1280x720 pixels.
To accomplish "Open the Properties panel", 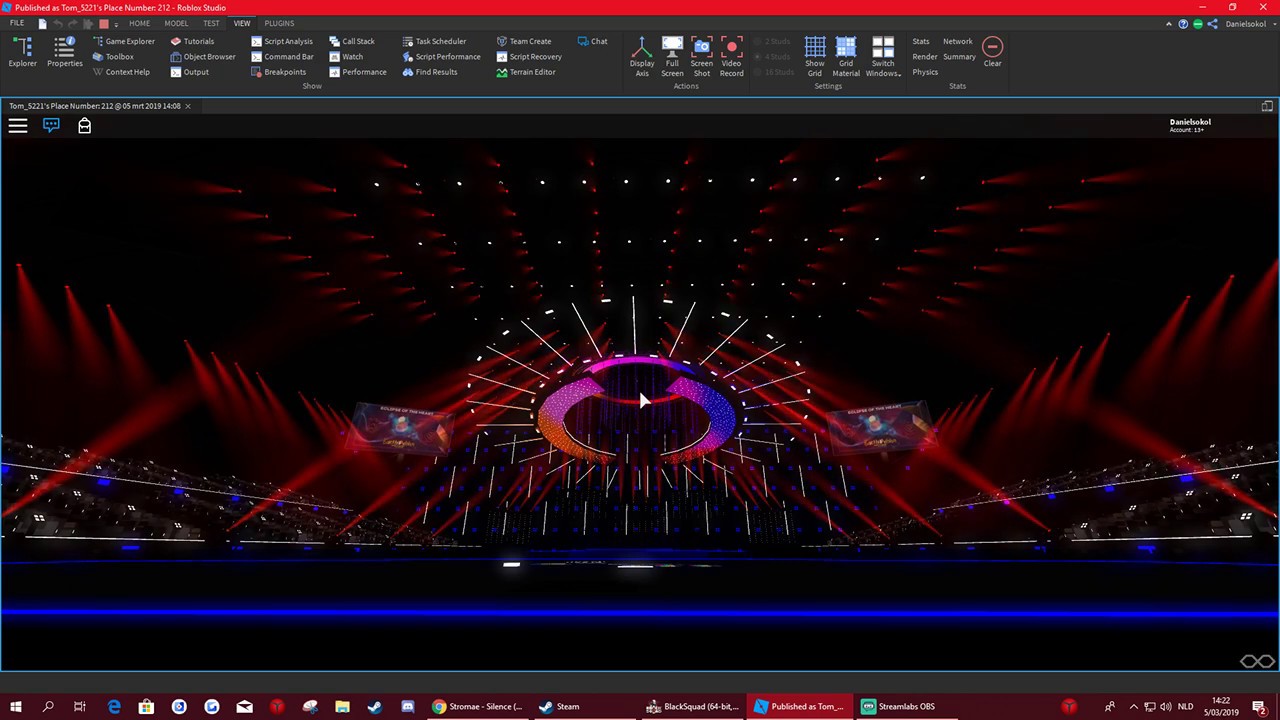I will 65,53.
